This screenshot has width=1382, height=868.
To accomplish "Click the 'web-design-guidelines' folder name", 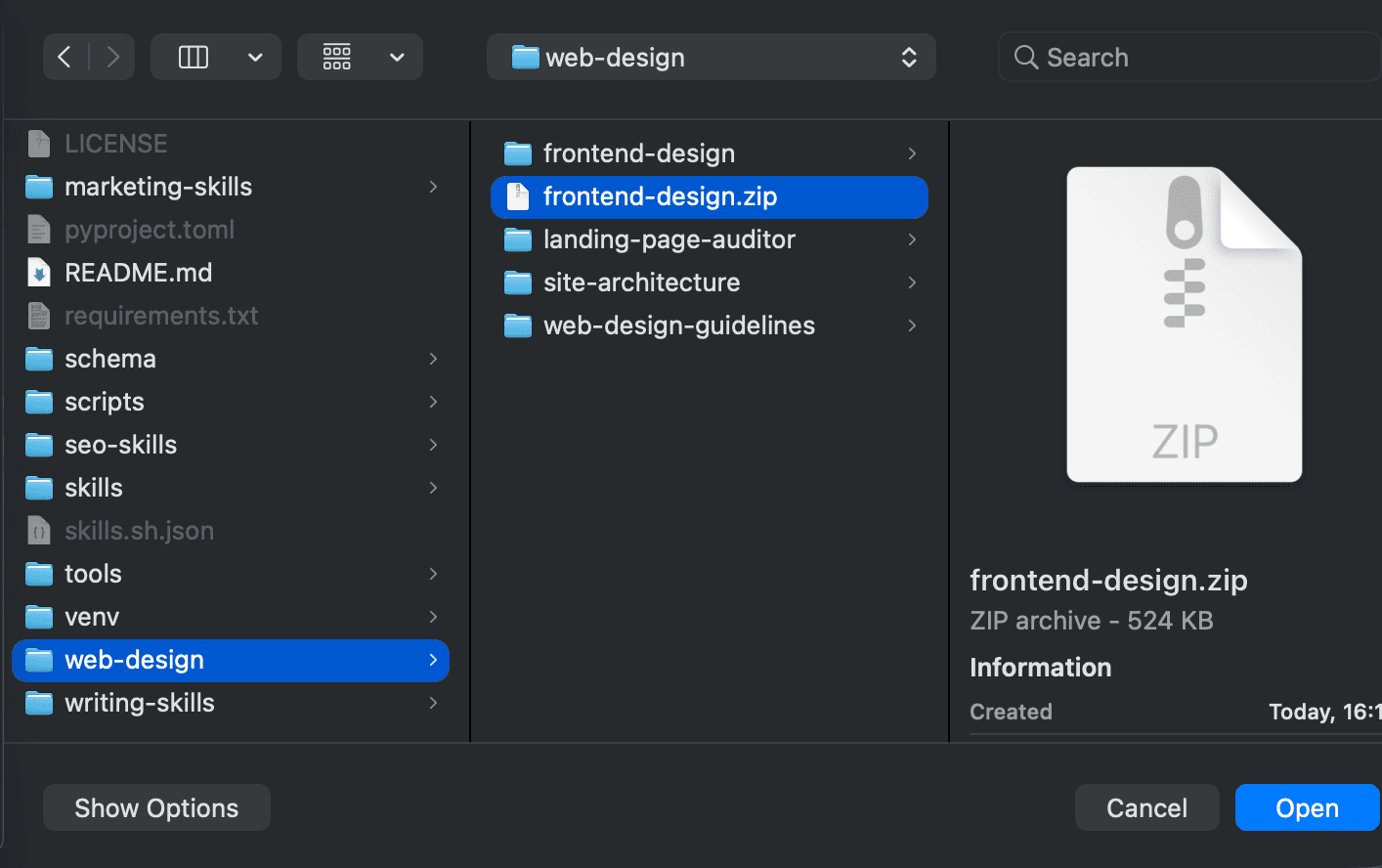I will pyautogui.click(x=679, y=325).
